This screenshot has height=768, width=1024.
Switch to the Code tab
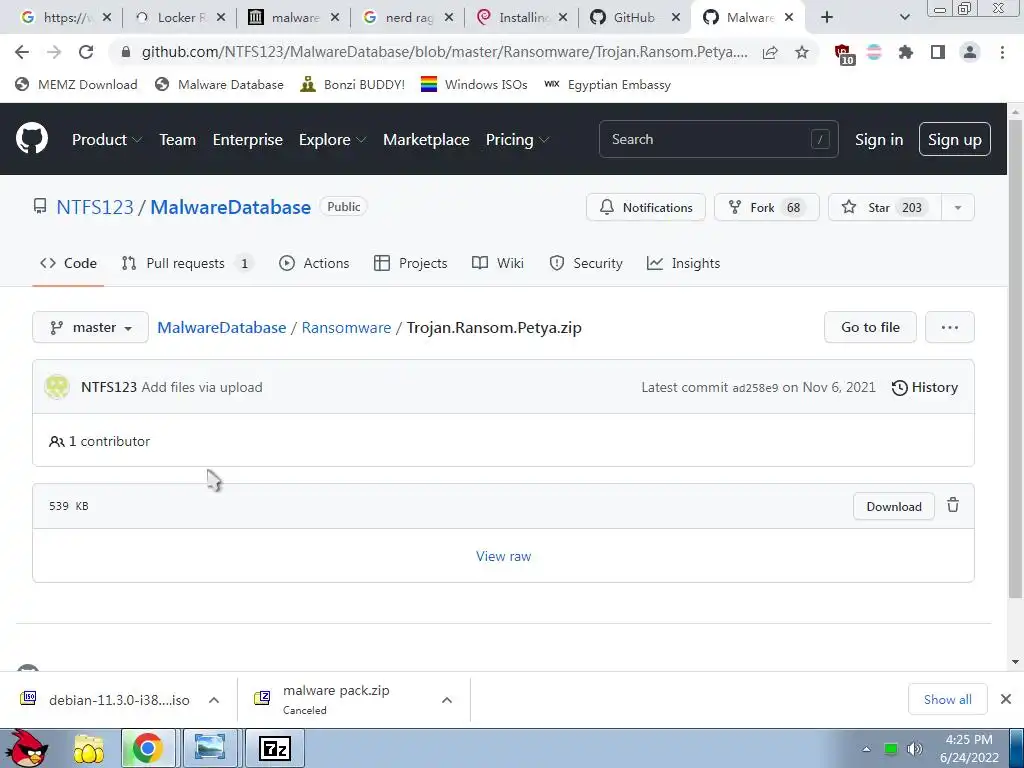point(68,263)
